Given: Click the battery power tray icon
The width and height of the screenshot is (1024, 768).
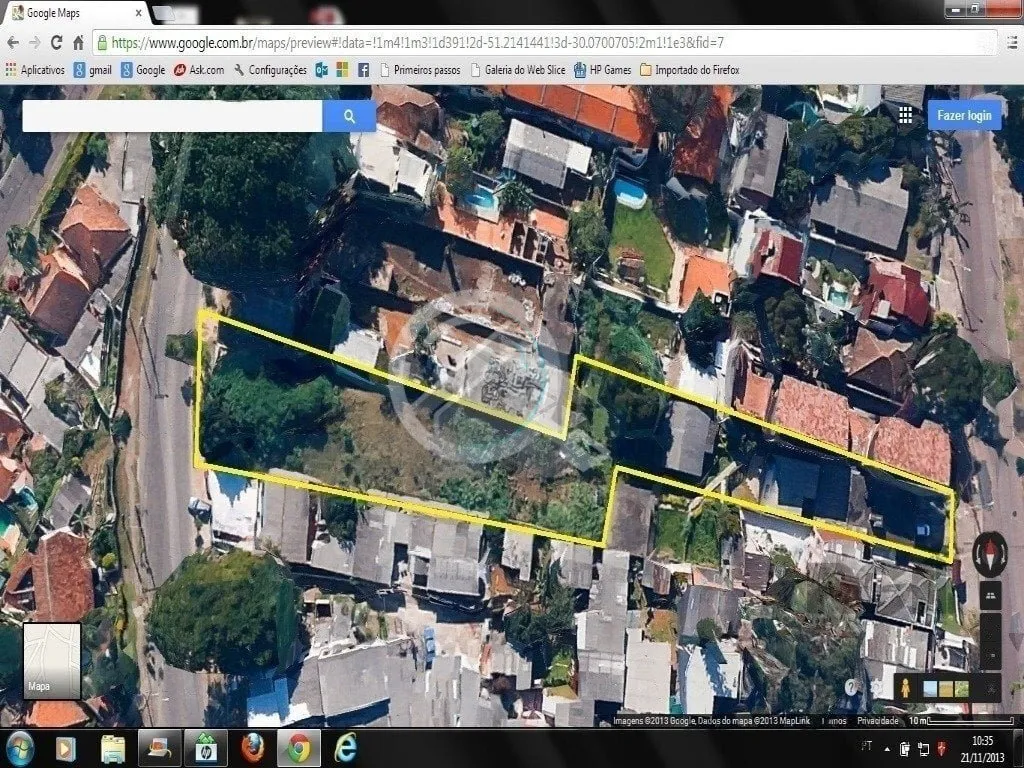Looking at the screenshot, I should [x=905, y=749].
